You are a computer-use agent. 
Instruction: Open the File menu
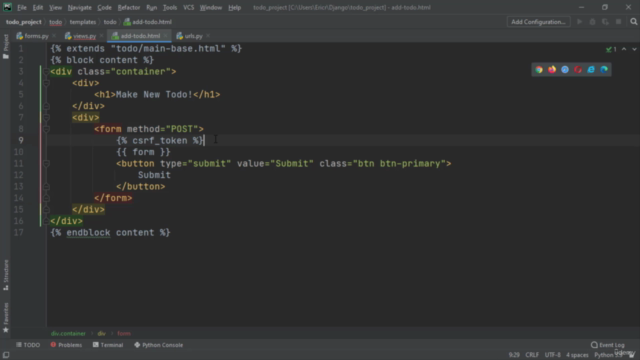point(22,7)
